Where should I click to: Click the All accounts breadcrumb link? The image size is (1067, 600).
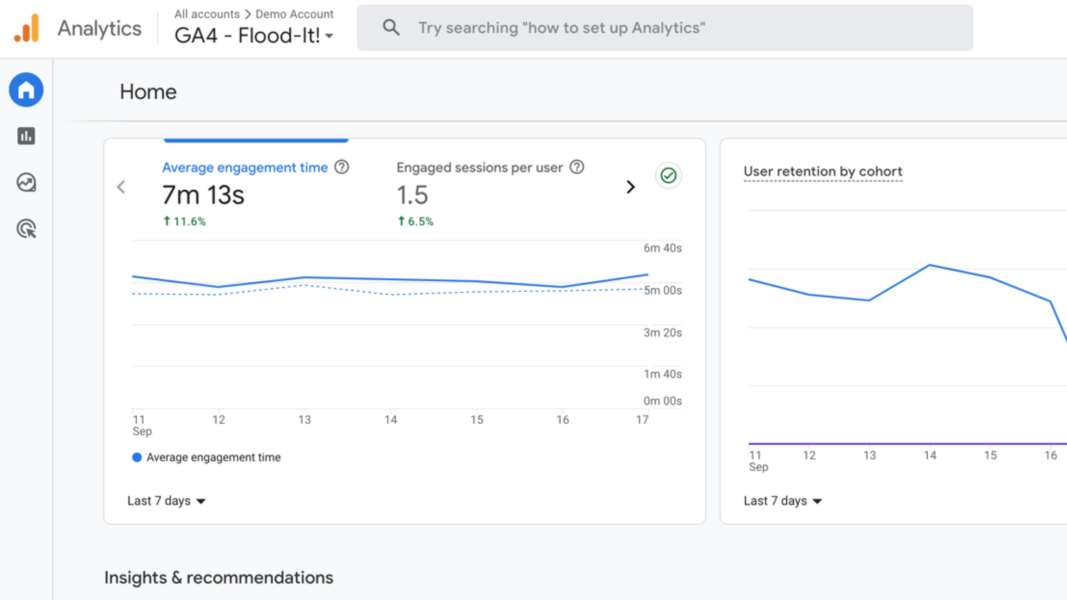pyautogui.click(x=206, y=14)
